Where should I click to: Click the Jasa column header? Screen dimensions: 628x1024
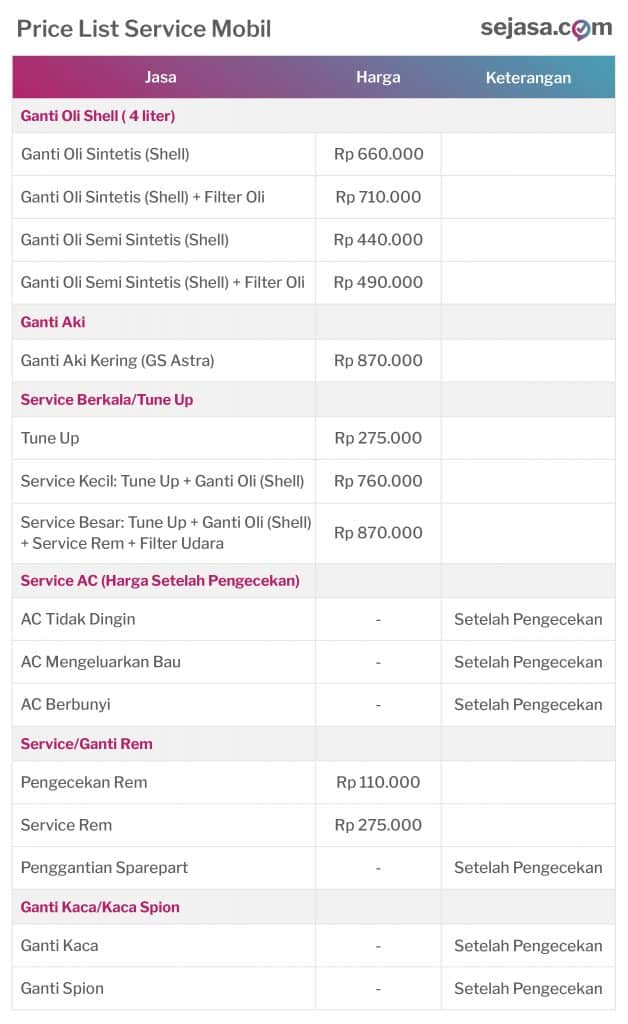[162, 77]
